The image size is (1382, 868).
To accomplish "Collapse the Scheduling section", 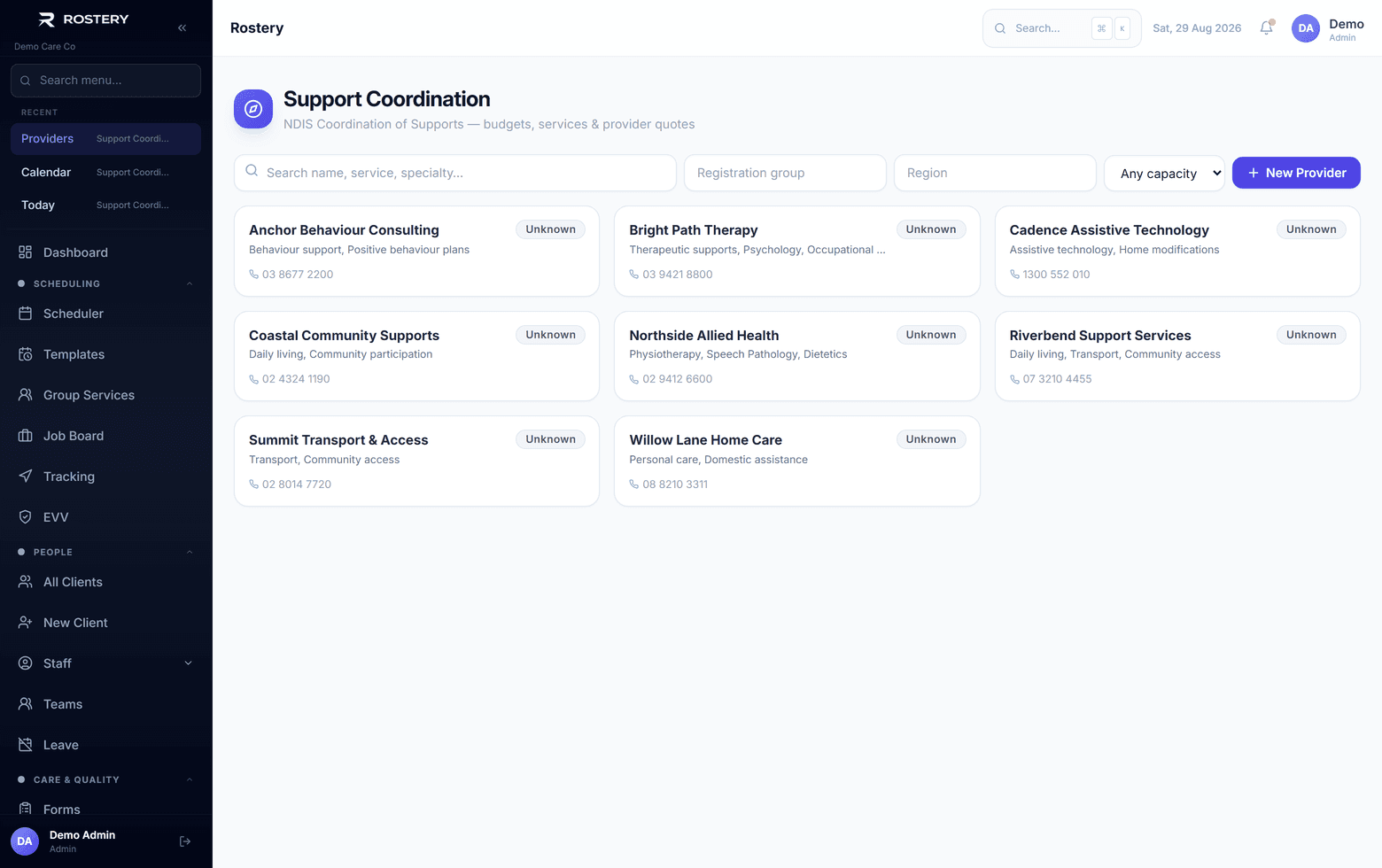I will (190, 283).
